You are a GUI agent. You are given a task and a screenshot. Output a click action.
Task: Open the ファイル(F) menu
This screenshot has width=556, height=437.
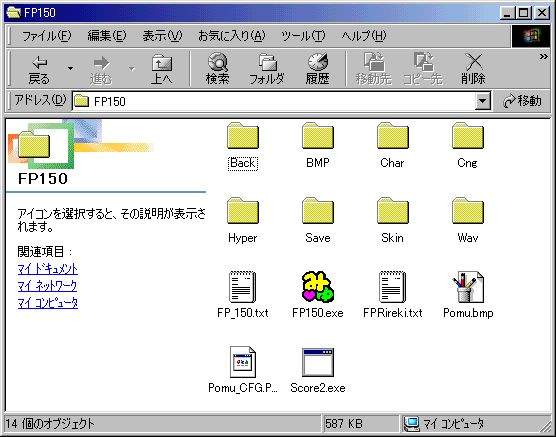(x=46, y=36)
